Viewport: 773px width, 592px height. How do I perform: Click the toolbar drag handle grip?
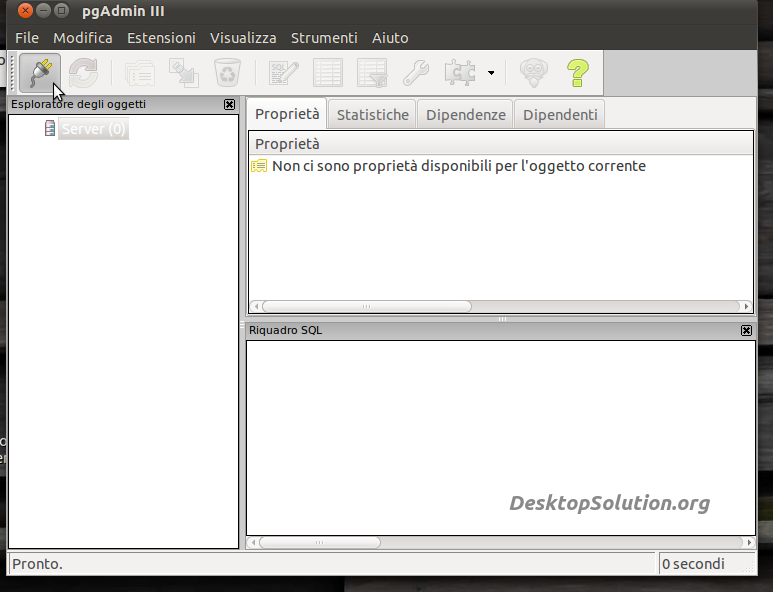[x=13, y=73]
